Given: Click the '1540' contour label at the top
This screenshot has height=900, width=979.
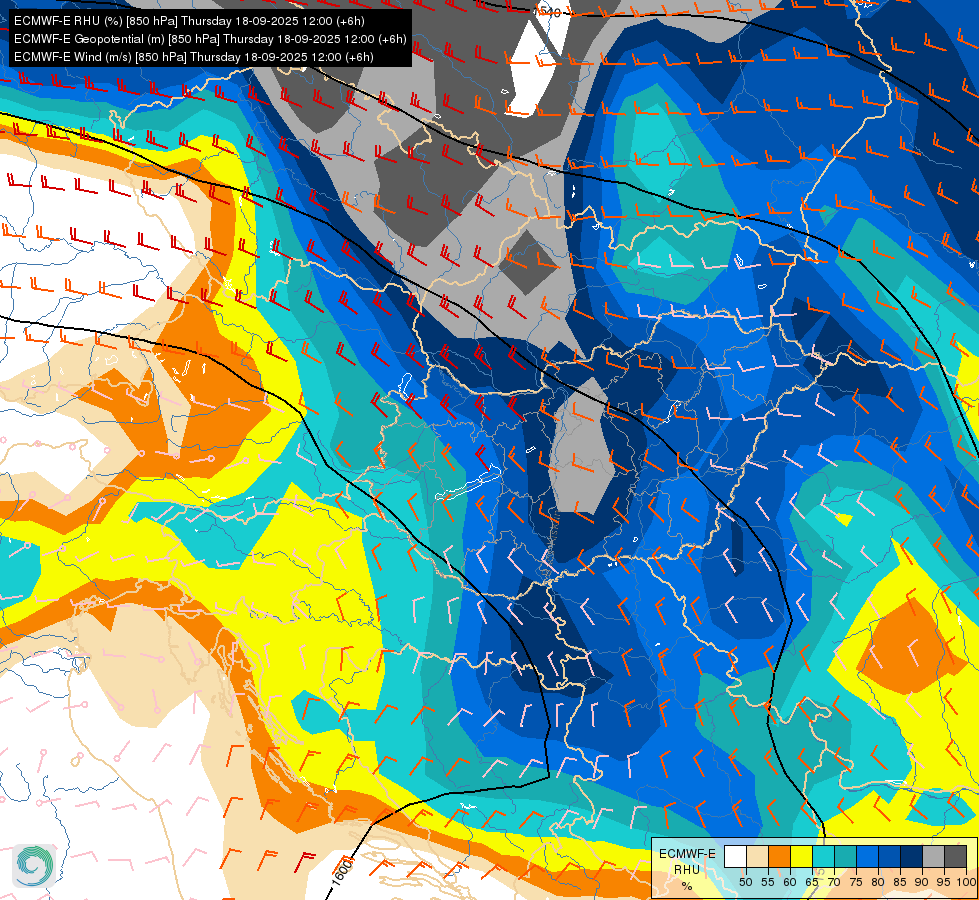Looking at the screenshot, I should 549,11.
